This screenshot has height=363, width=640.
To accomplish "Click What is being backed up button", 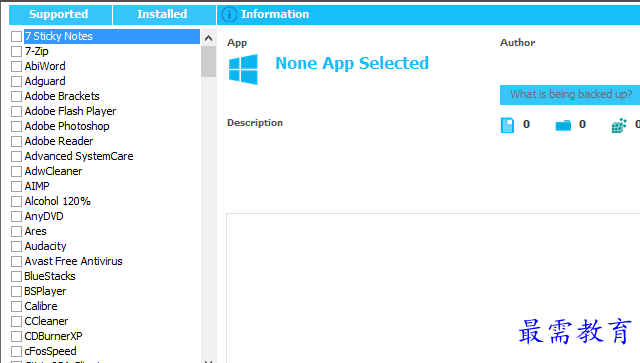I will (571, 94).
